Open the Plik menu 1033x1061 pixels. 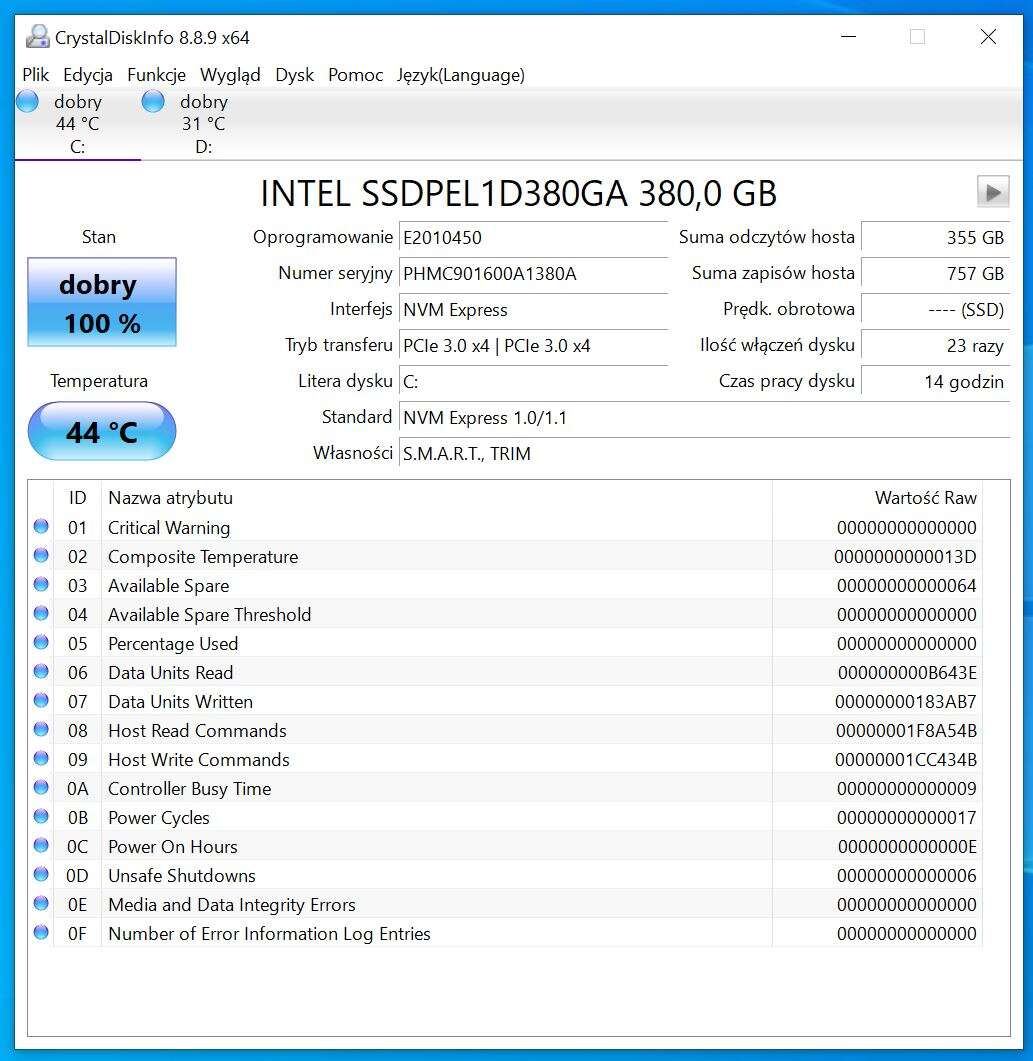(x=36, y=75)
